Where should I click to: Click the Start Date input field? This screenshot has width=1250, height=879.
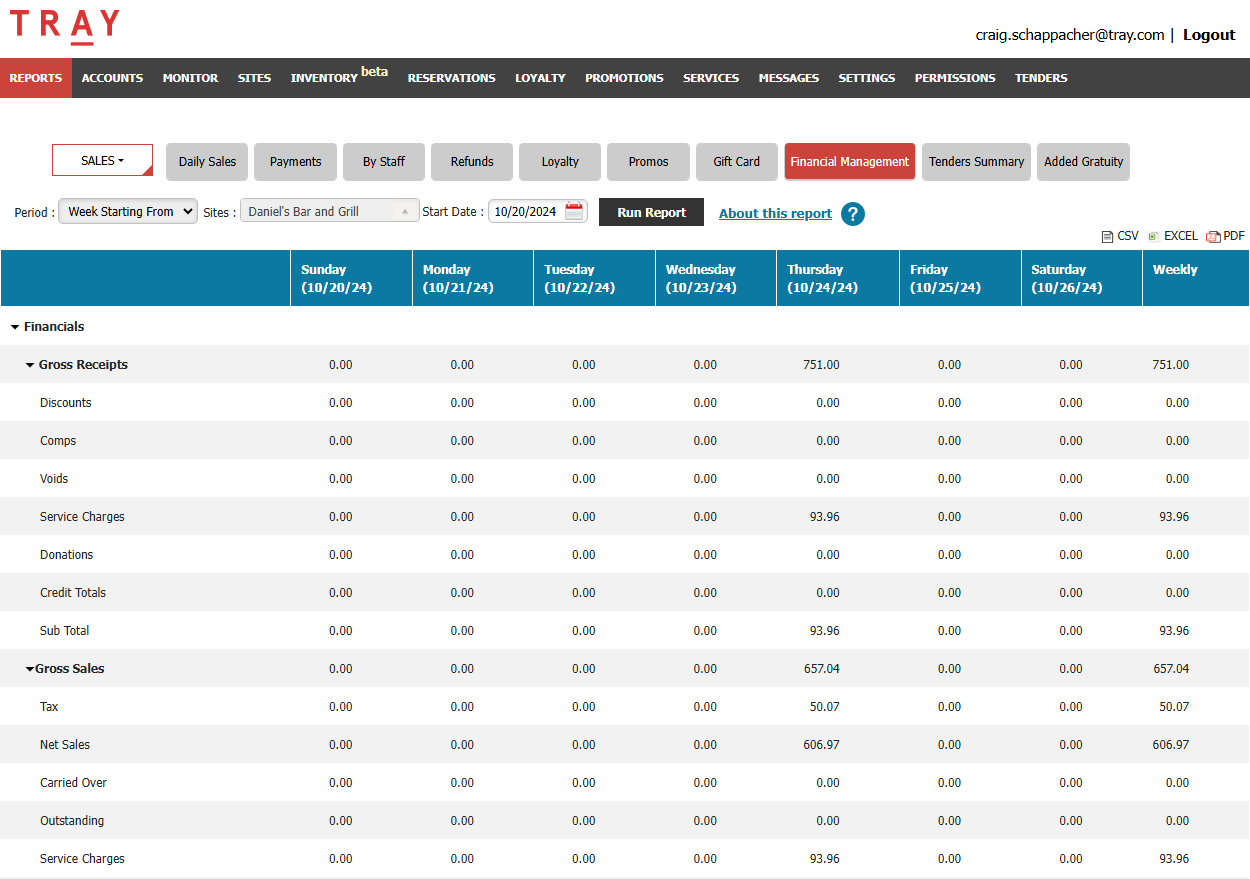point(526,212)
